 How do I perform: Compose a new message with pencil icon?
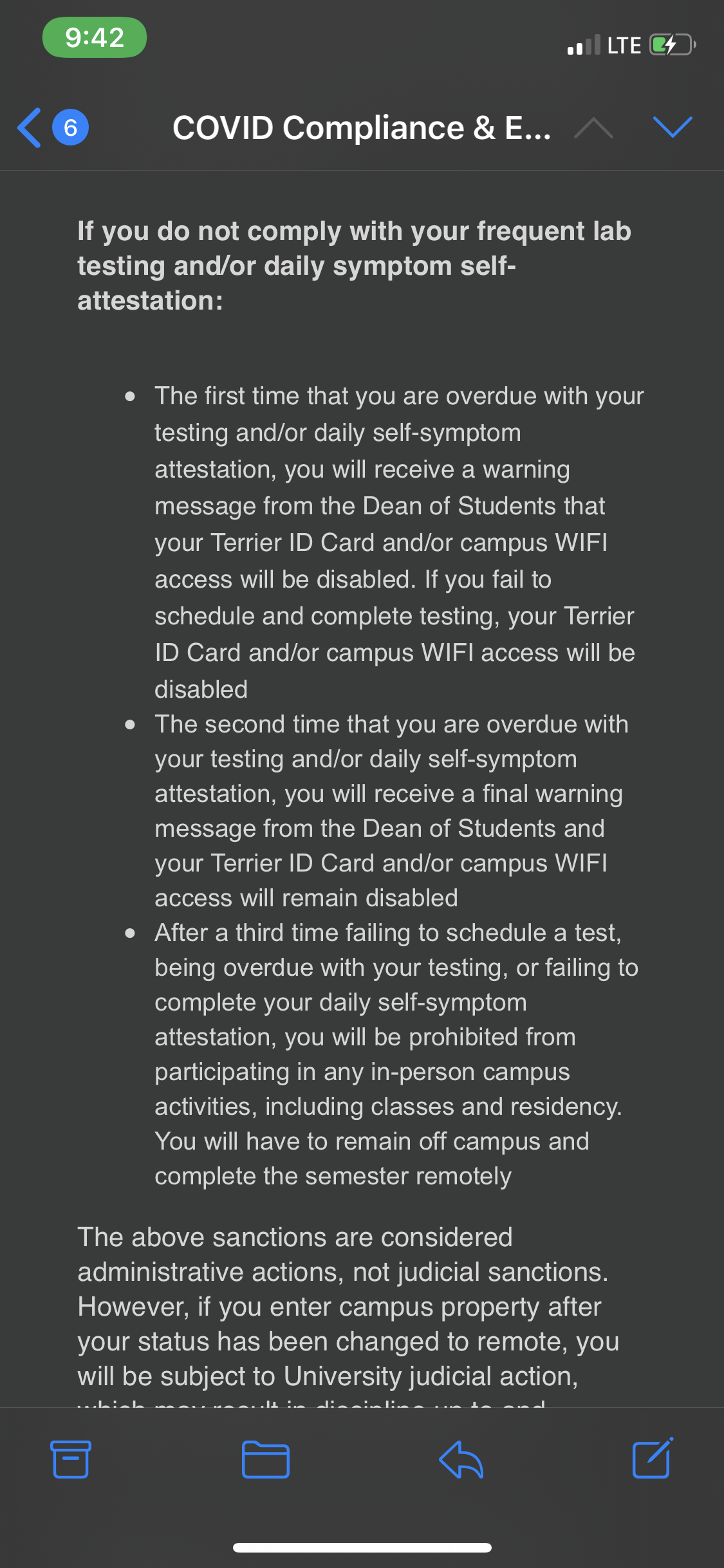[x=653, y=1457]
